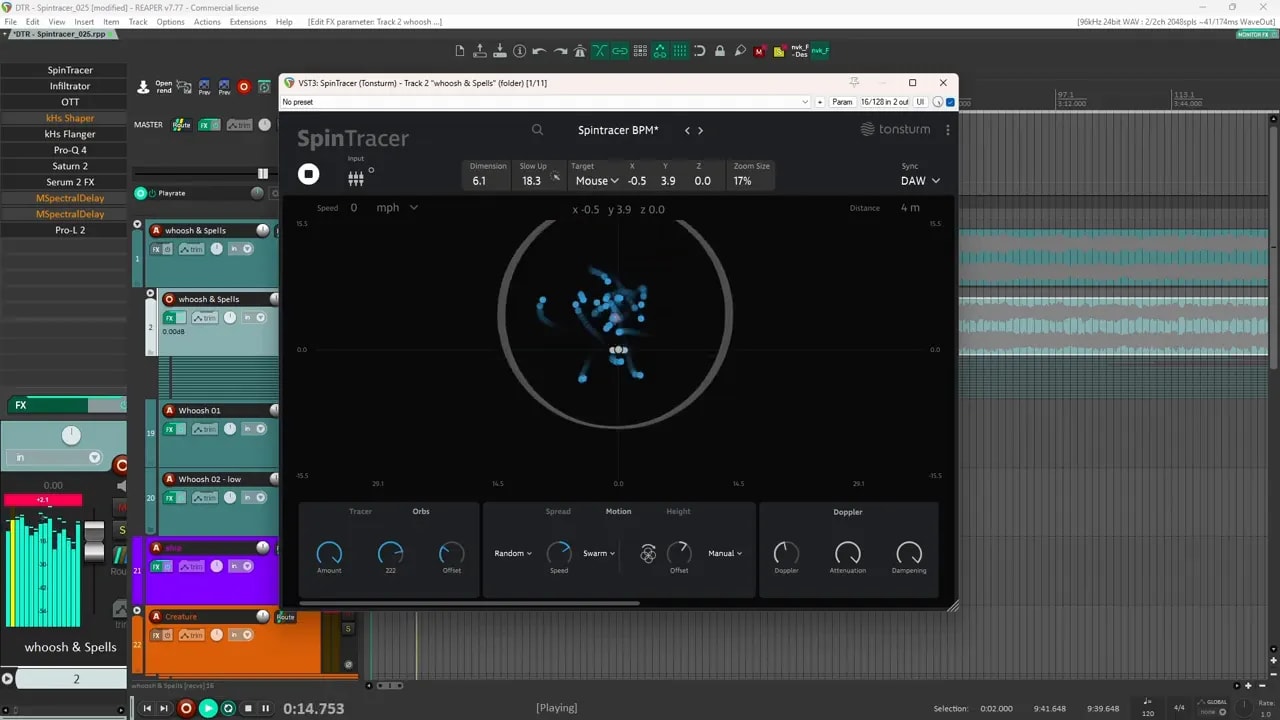Click the red M toolbar icon
1280x720 pixels.
759,51
